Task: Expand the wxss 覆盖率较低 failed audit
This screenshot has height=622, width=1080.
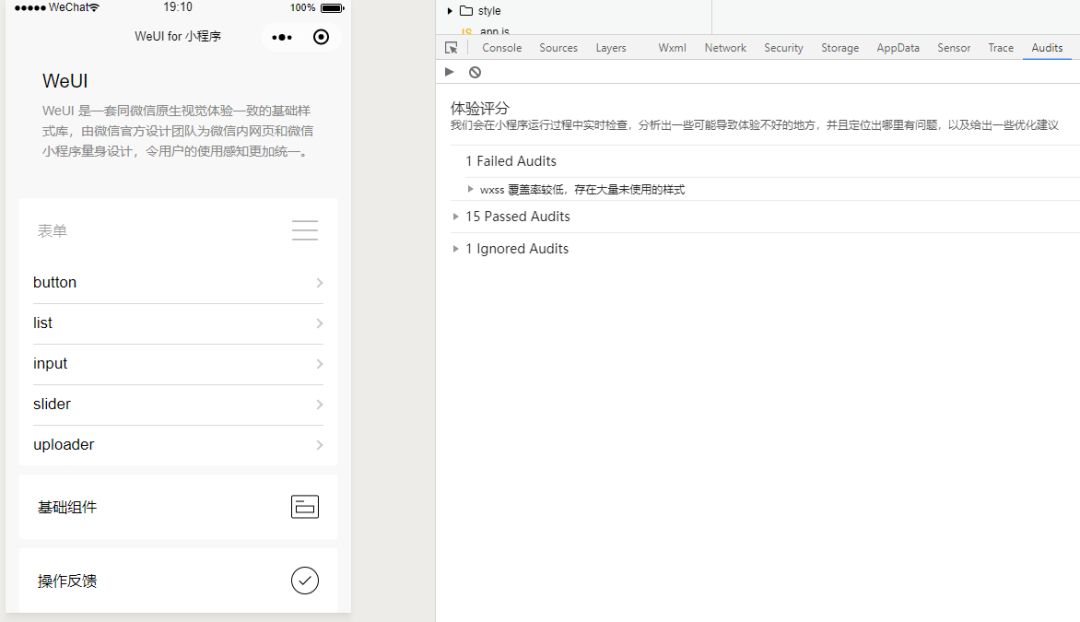Action: point(470,189)
